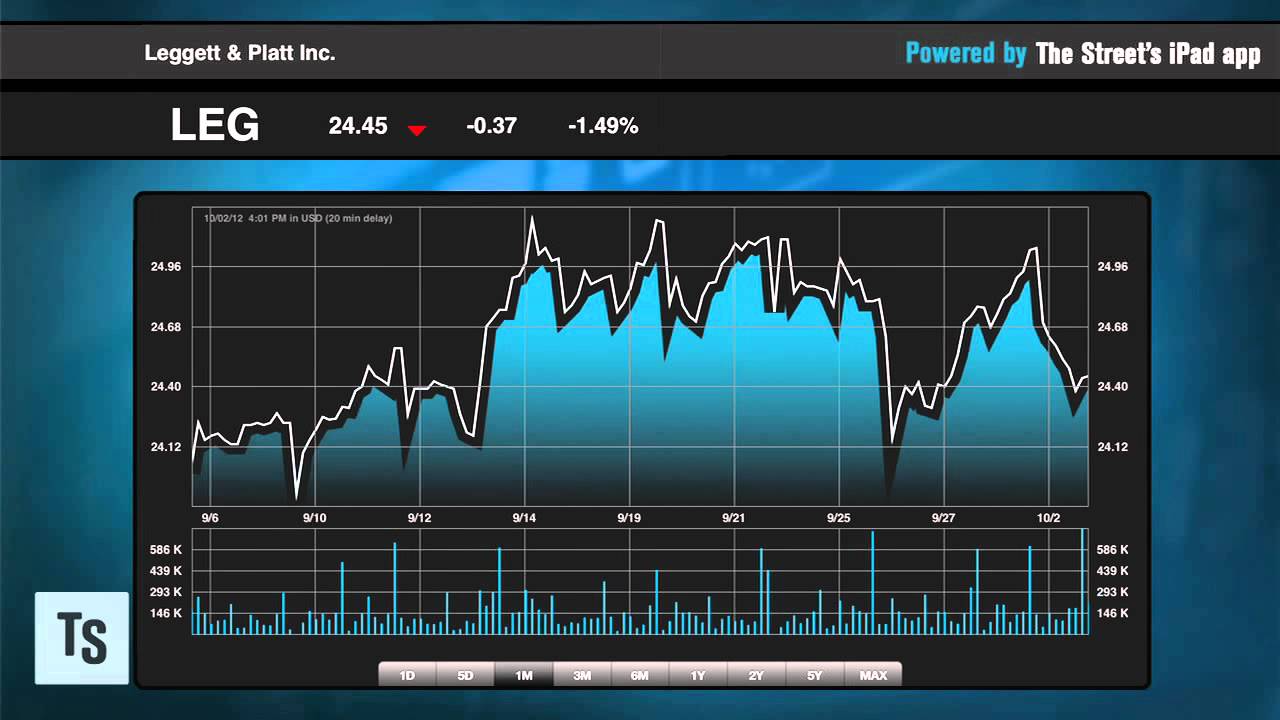Click the right-axis 586 K volume label
This screenshot has height=720, width=1280.
[1113, 550]
